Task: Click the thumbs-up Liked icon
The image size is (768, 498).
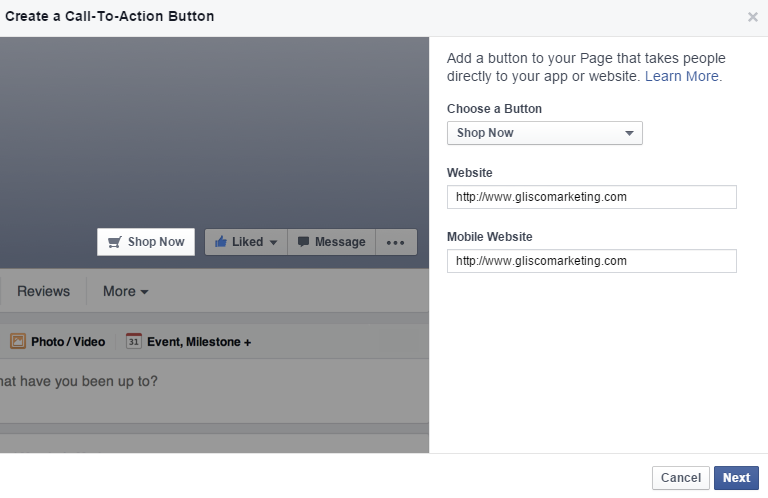Action: pyautogui.click(x=221, y=241)
